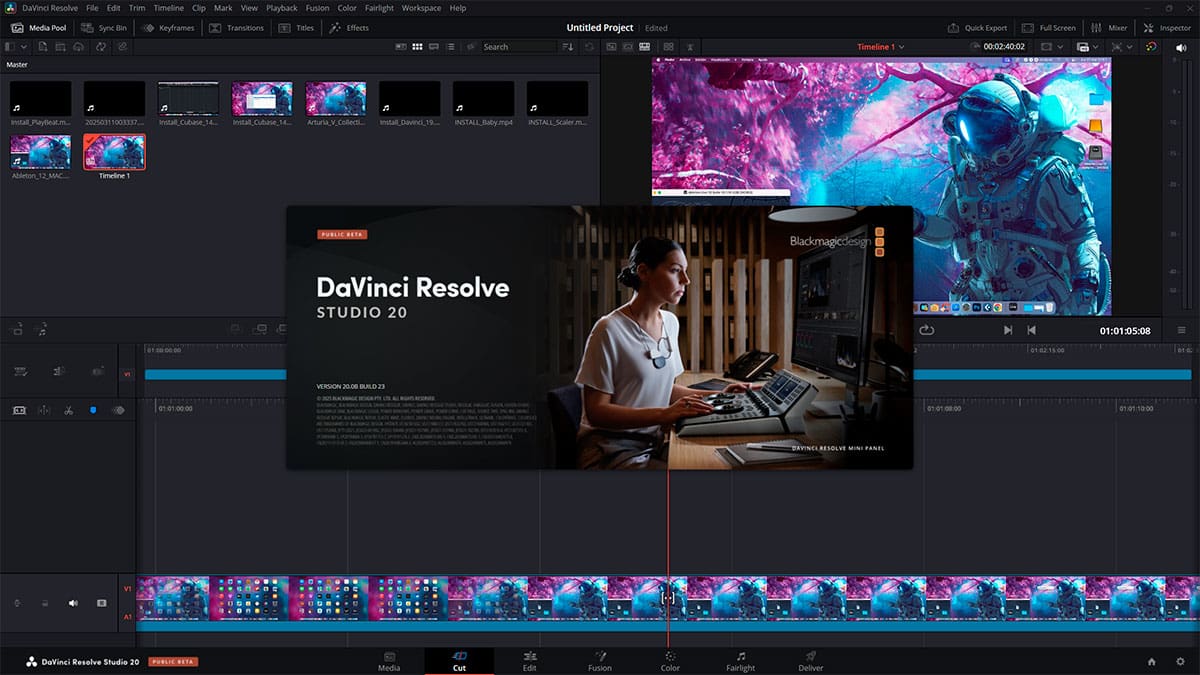The width and height of the screenshot is (1200, 675).
Task: Click the sync clips icon
Action: click(101, 47)
